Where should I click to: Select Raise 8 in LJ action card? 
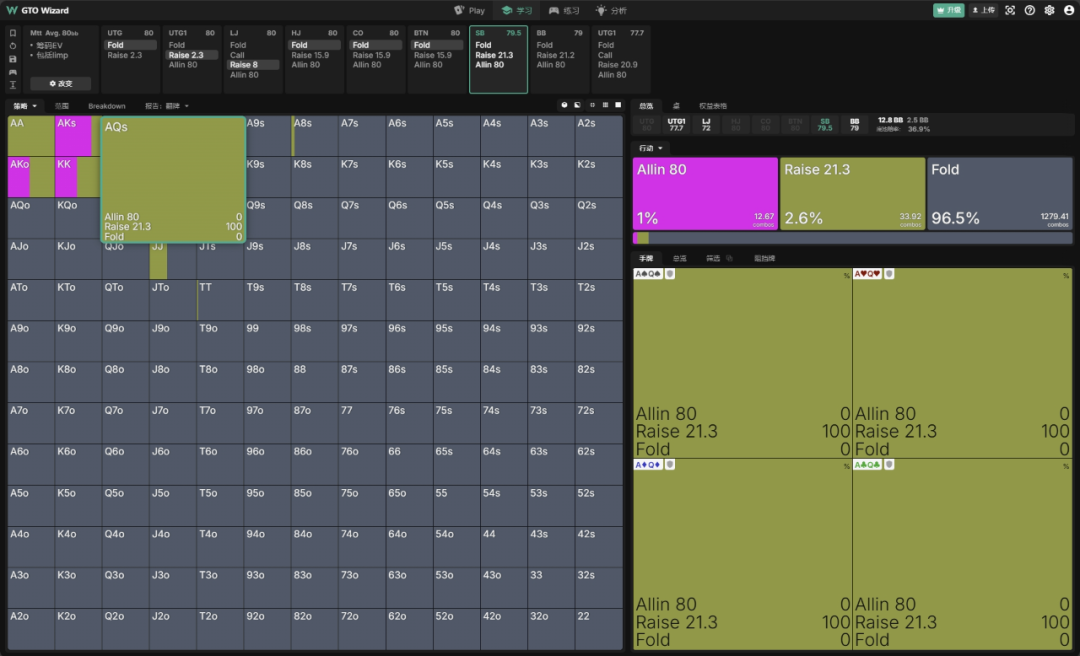click(253, 65)
